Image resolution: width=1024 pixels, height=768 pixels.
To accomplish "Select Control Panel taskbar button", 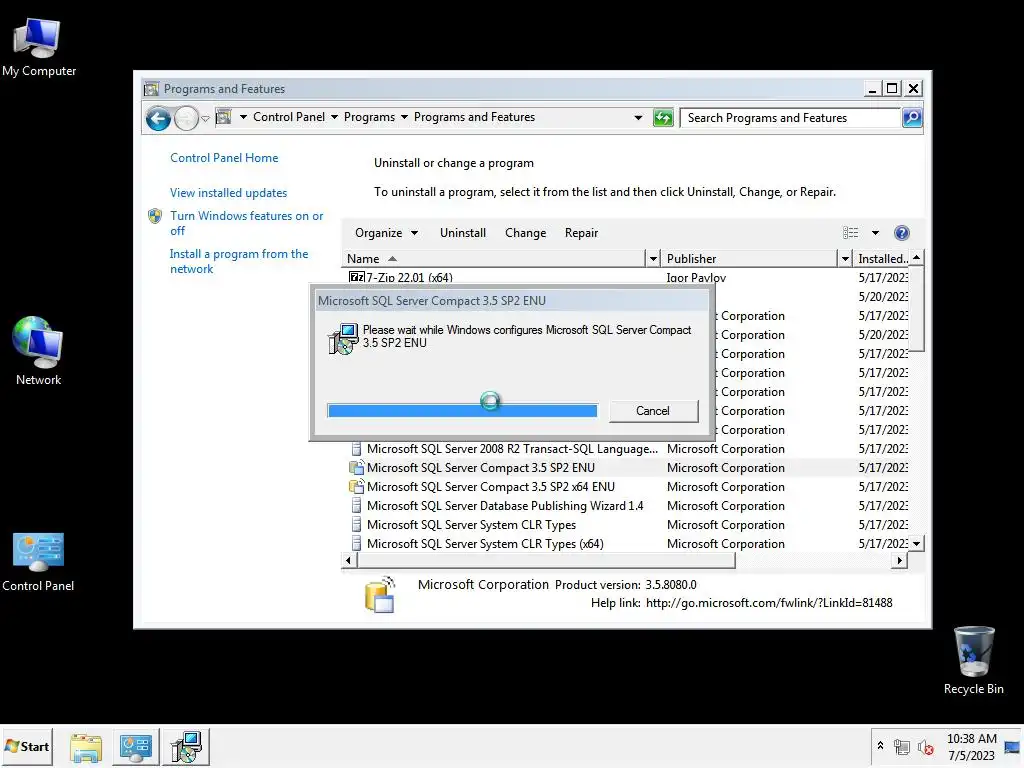I will click(x=136, y=747).
